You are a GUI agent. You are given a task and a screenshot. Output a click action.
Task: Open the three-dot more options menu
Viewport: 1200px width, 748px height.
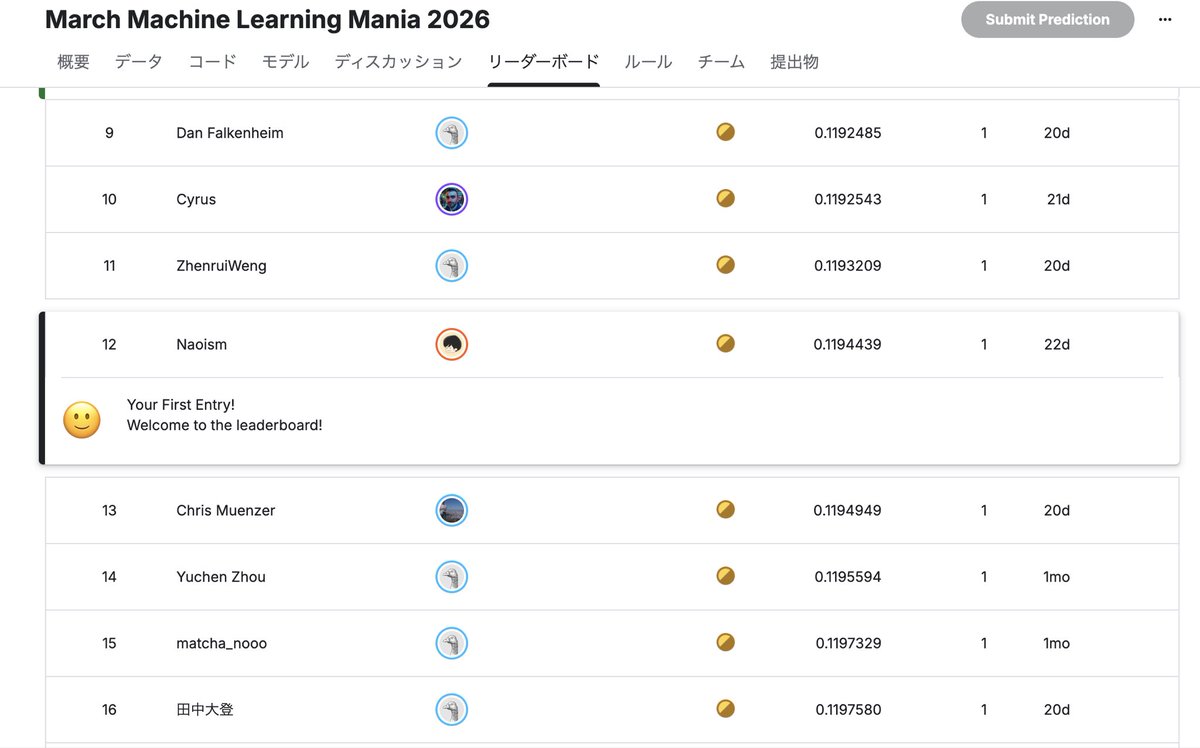(x=1165, y=19)
